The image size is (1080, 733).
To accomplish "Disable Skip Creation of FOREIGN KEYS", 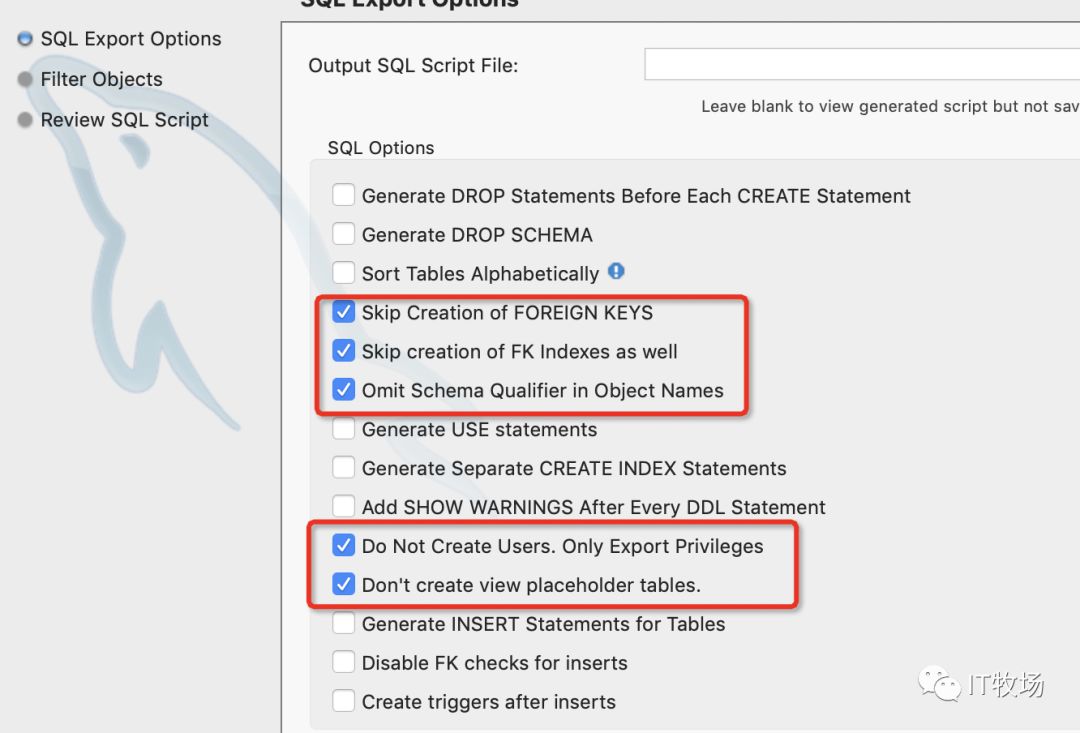I will point(344,312).
